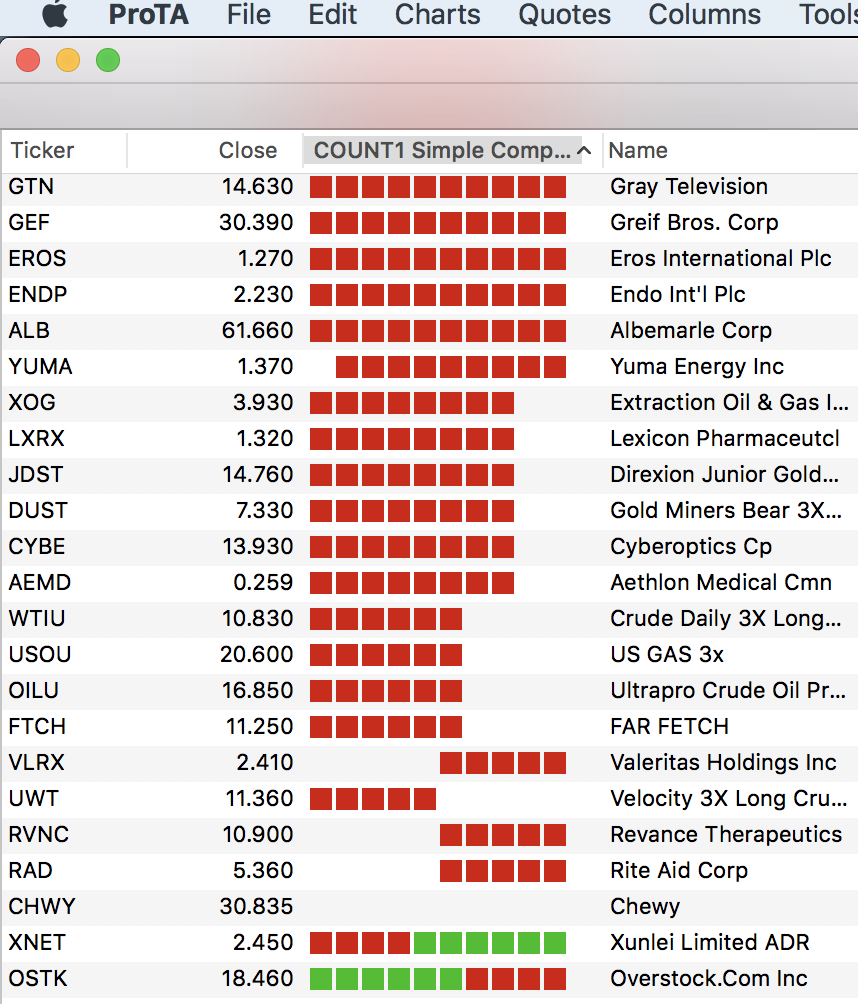Click the name Xunlei Limited ADR
Screen dimensions: 858x1004
click(709, 943)
